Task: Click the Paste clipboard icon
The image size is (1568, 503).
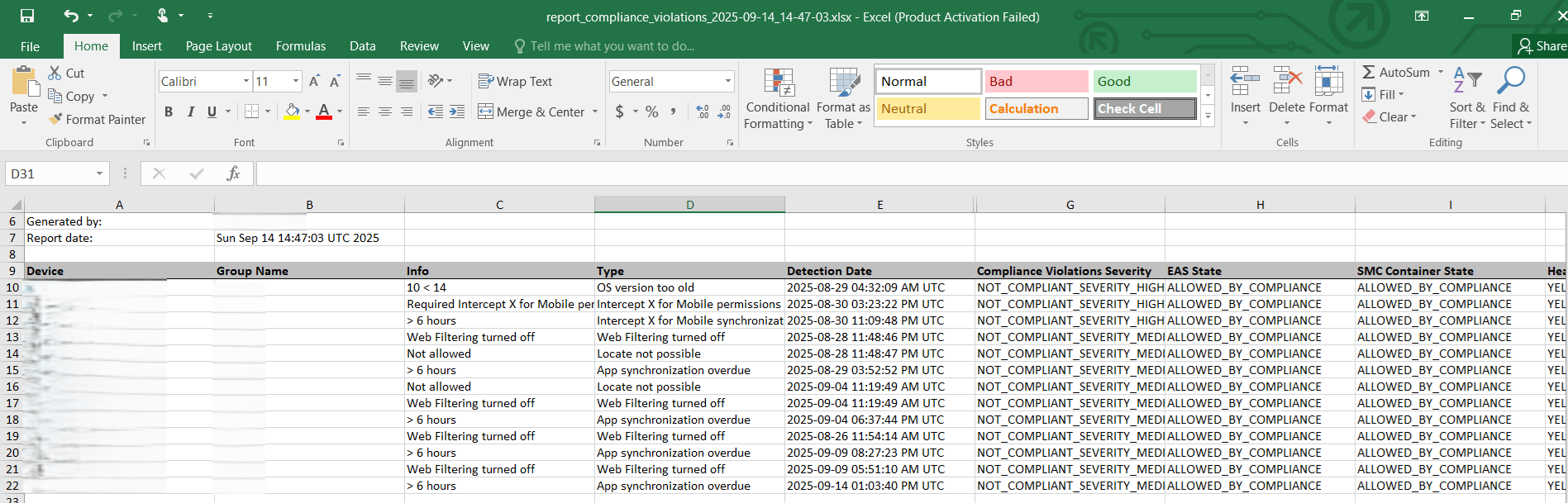Action: pyautogui.click(x=25, y=83)
